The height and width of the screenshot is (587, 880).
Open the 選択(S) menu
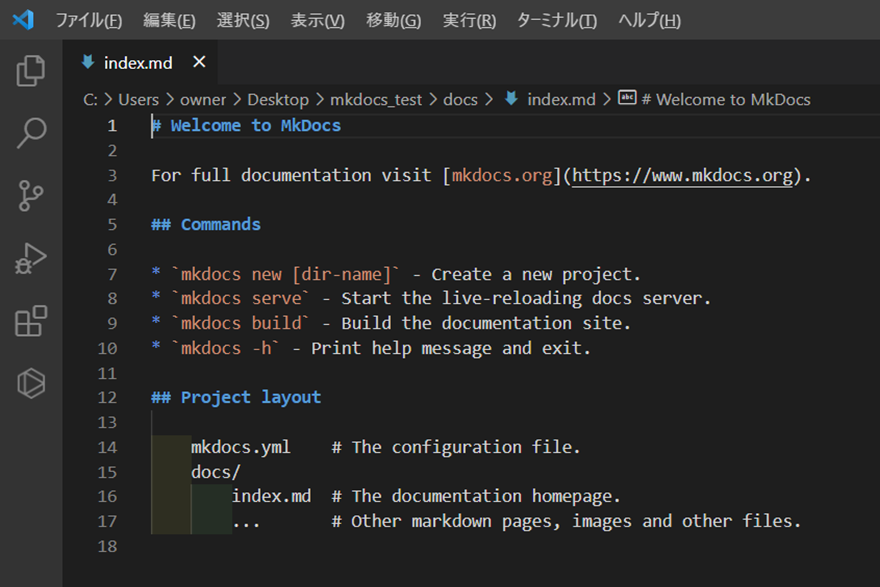tap(243, 21)
